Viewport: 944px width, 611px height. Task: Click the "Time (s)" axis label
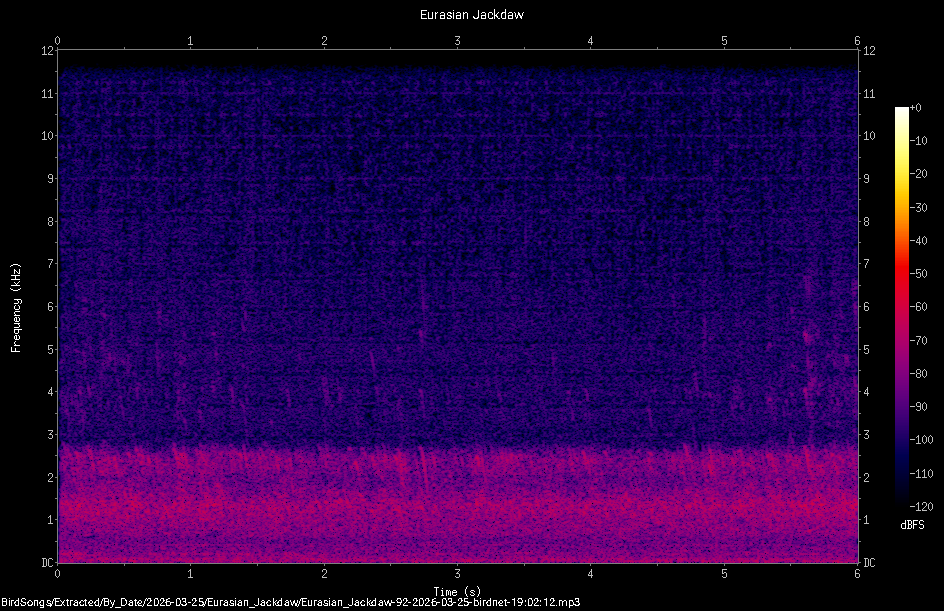(458, 591)
